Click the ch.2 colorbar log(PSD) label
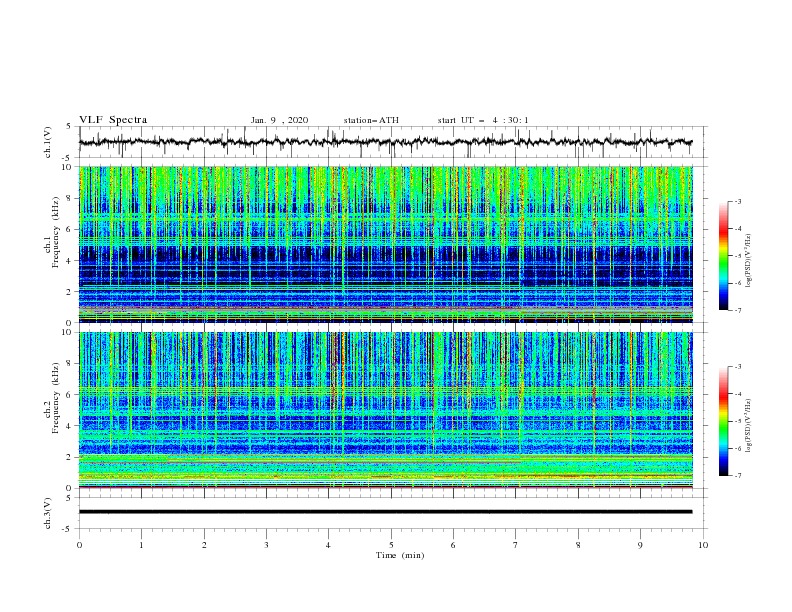The width and height of the screenshot is (792, 612). point(749,426)
